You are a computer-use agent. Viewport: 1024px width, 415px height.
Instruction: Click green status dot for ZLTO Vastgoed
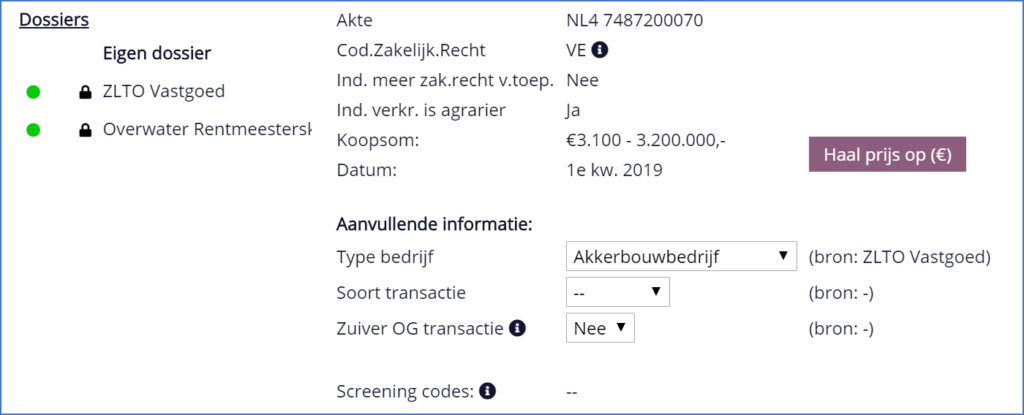tap(33, 93)
